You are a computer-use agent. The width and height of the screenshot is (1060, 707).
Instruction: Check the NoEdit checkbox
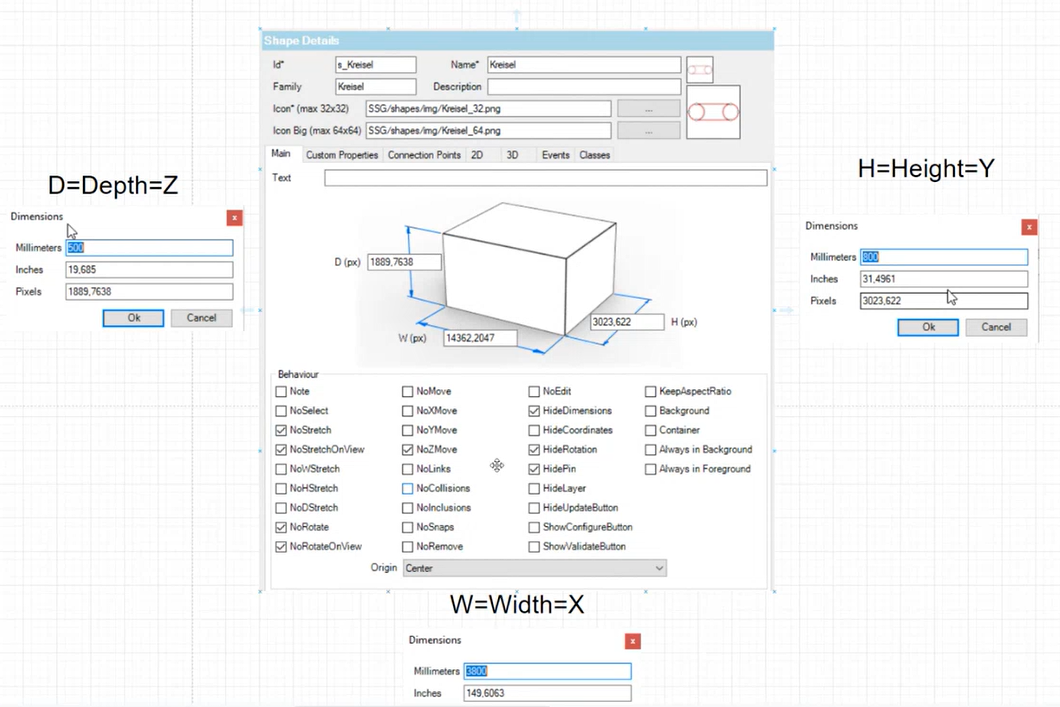click(x=534, y=391)
